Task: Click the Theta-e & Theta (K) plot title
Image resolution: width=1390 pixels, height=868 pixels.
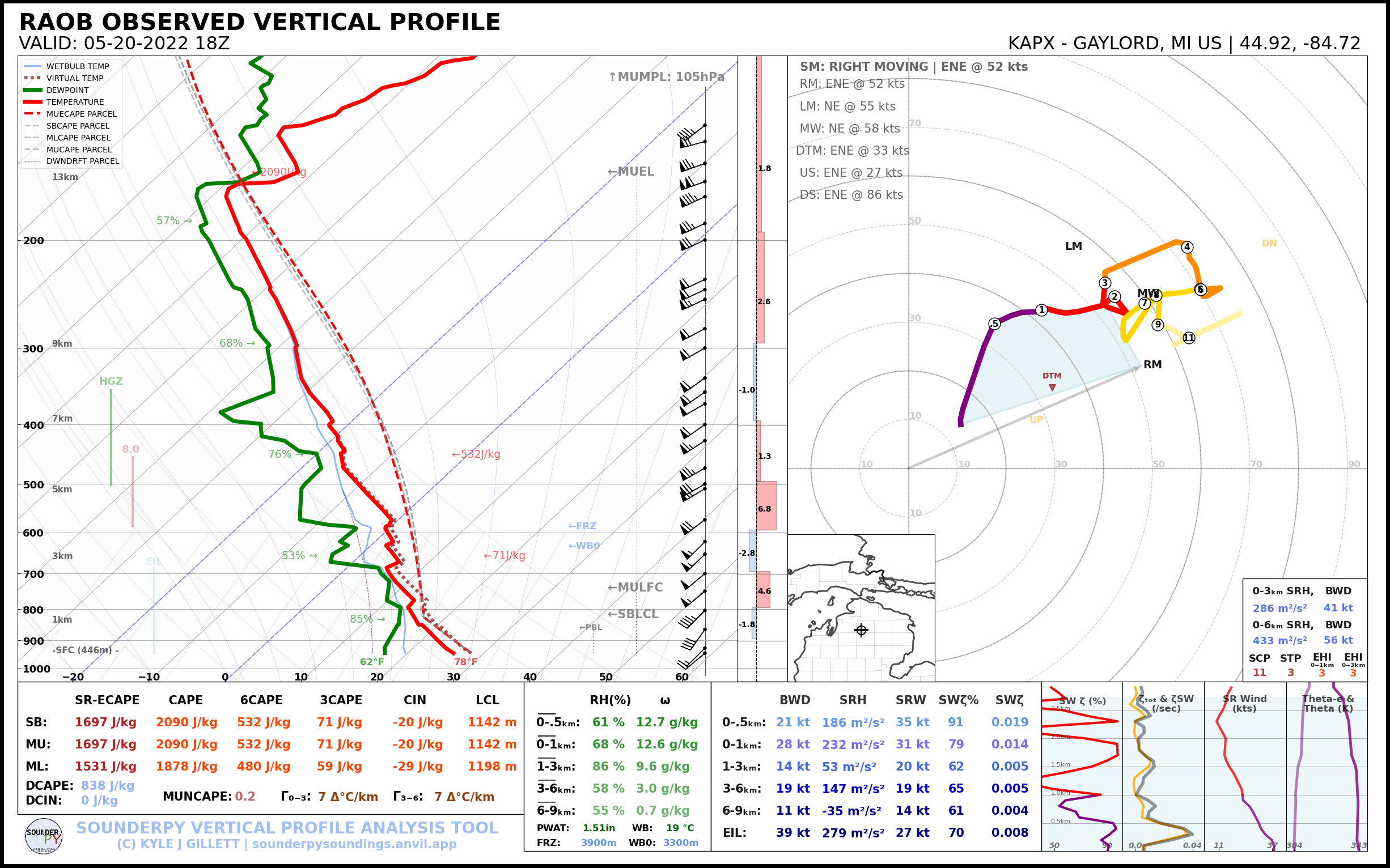Action: pos(1328,703)
